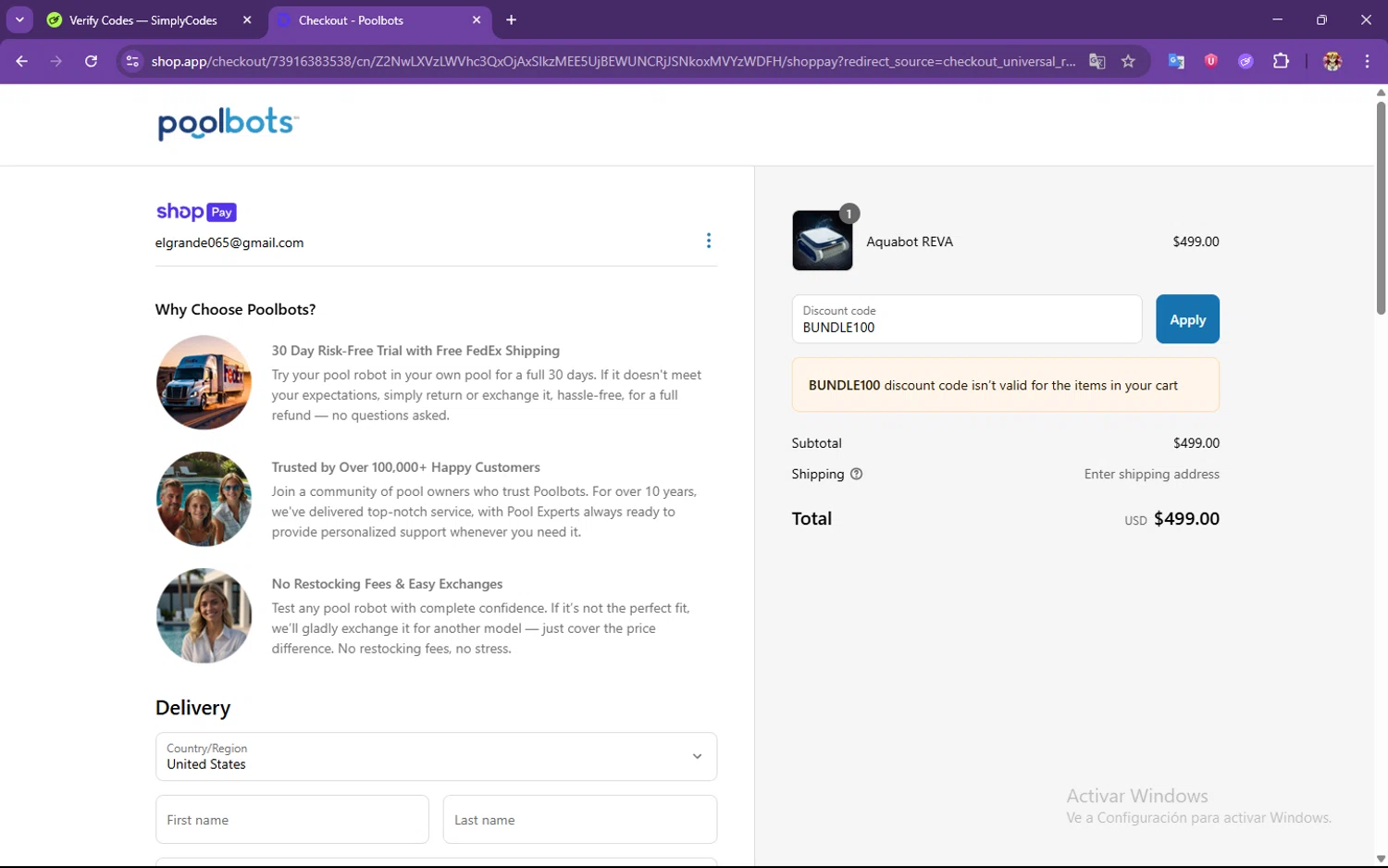Image resolution: width=1388 pixels, height=868 pixels.
Task: Close the Checkout - Poolbots tab
Action: [x=477, y=20]
